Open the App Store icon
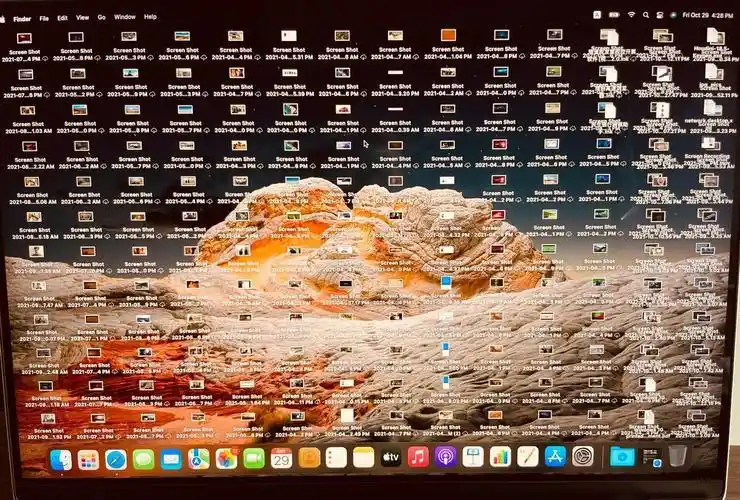Image resolution: width=740 pixels, height=500 pixels. pyautogui.click(x=555, y=456)
